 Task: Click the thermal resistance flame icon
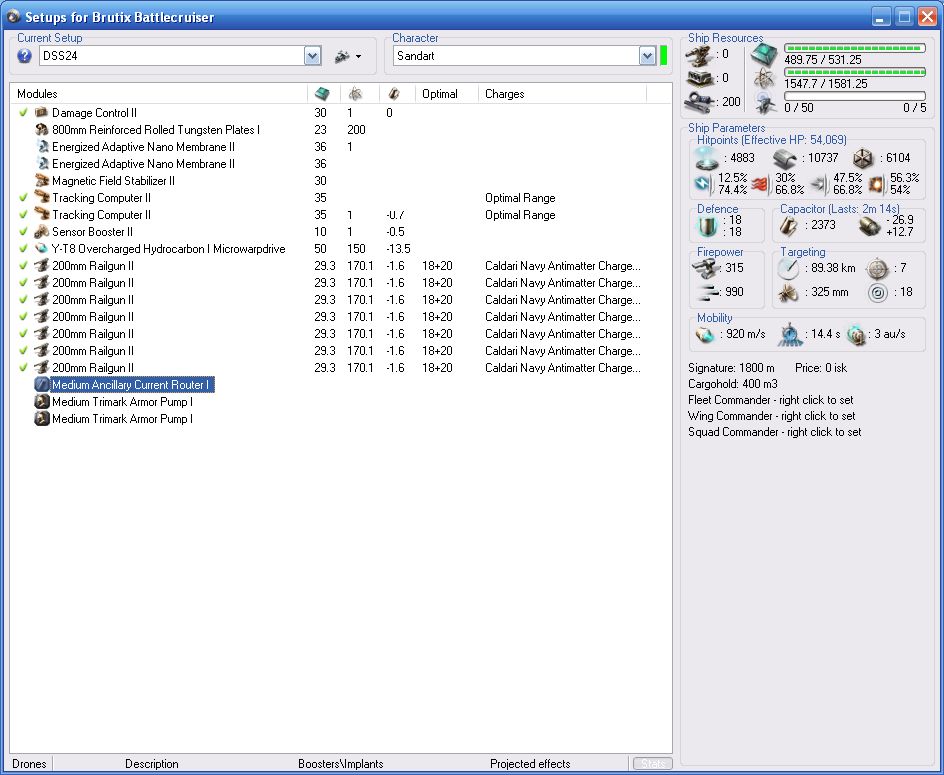pos(760,184)
